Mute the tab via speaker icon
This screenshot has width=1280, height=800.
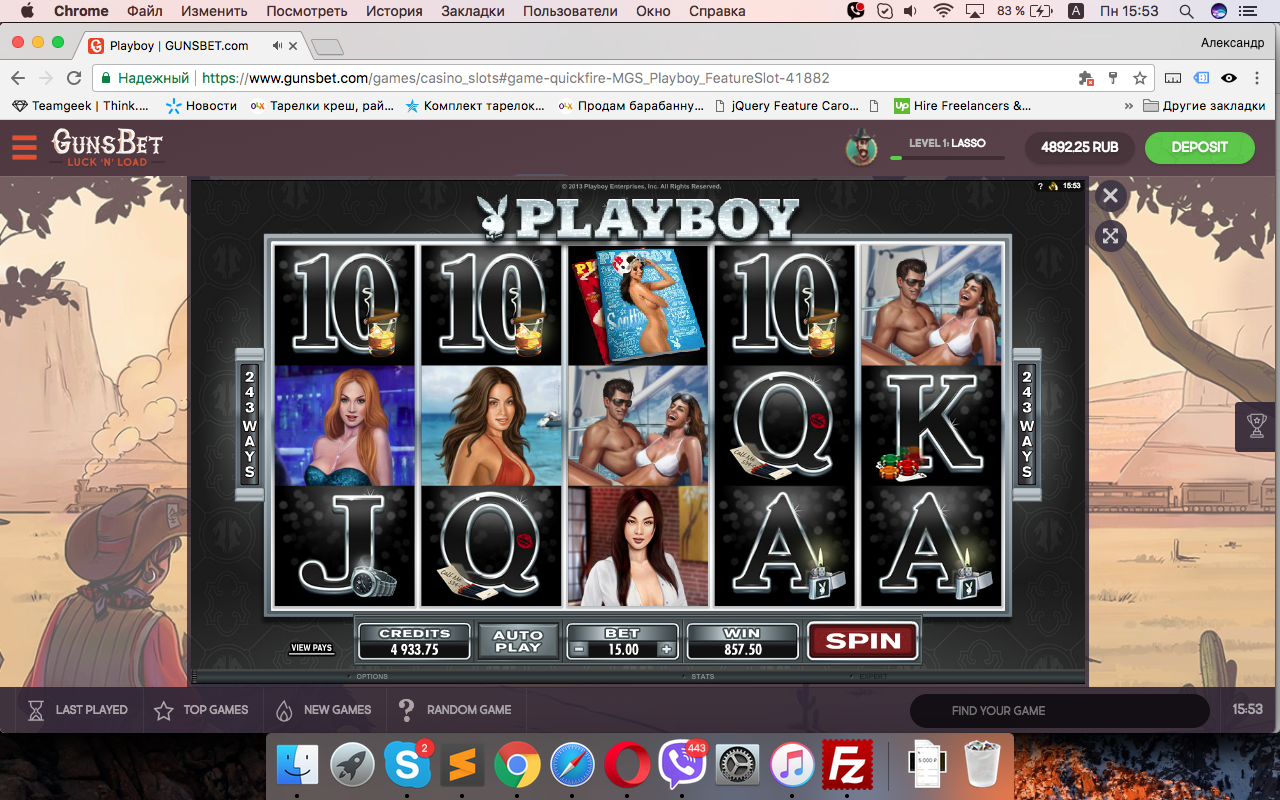[x=277, y=46]
